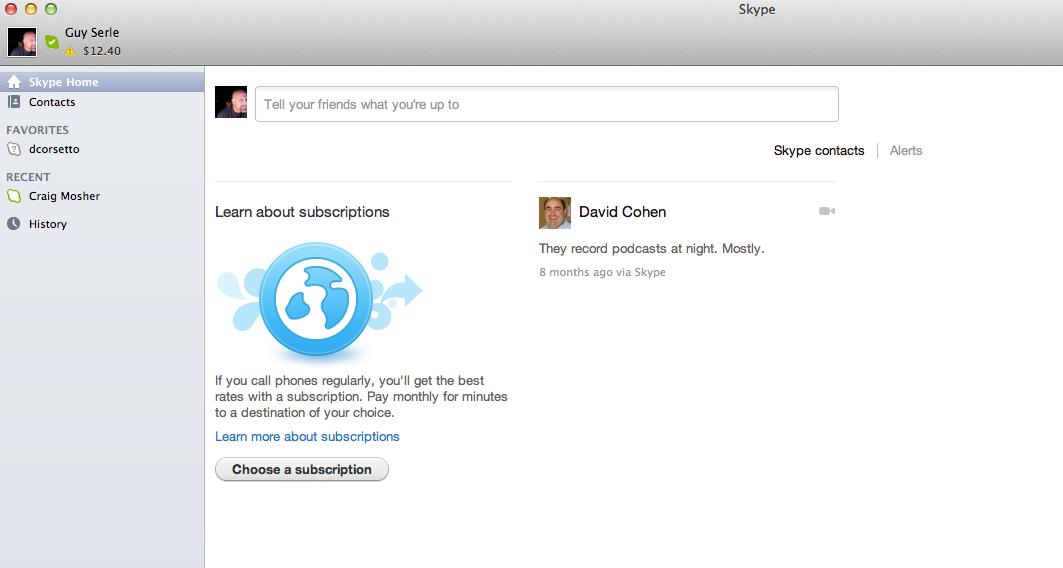
Task: Open the History view with clock icon
Action: 47,224
